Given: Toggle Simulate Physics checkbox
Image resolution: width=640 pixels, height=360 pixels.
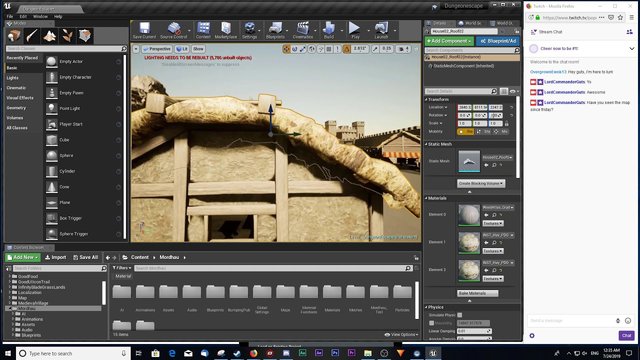Looking at the screenshot, I should point(460,315).
